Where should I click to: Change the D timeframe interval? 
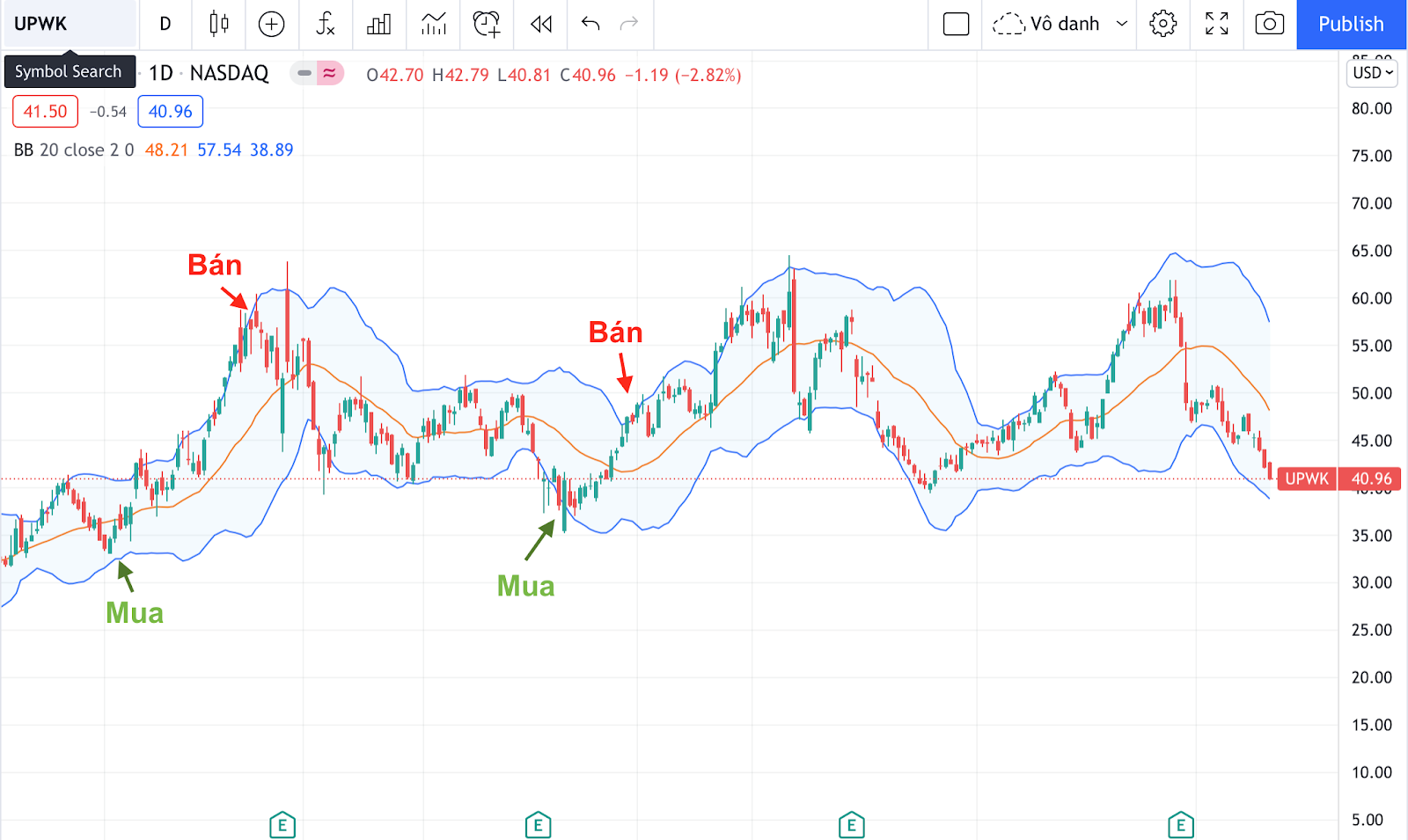pos(165,24)
